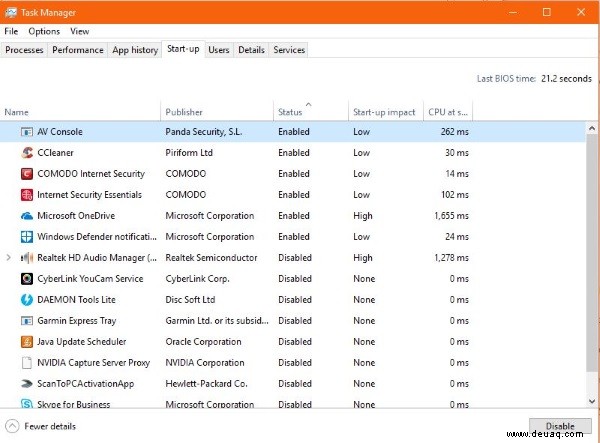This screenshot has width=600, height=443.
Task: Click the 262 ms CPU value
Action: [455, 132]
